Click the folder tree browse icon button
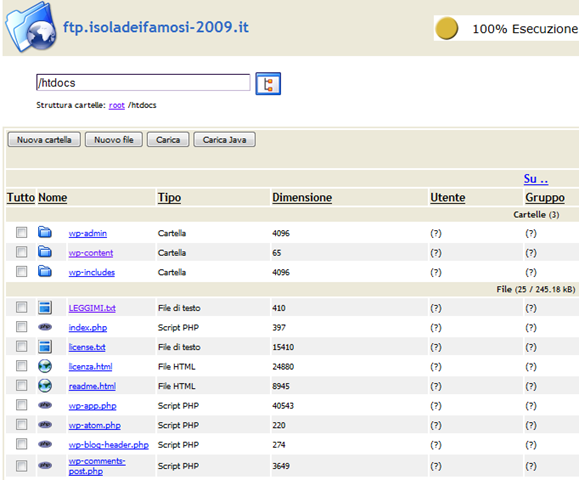579x480 pixels. 268,84
